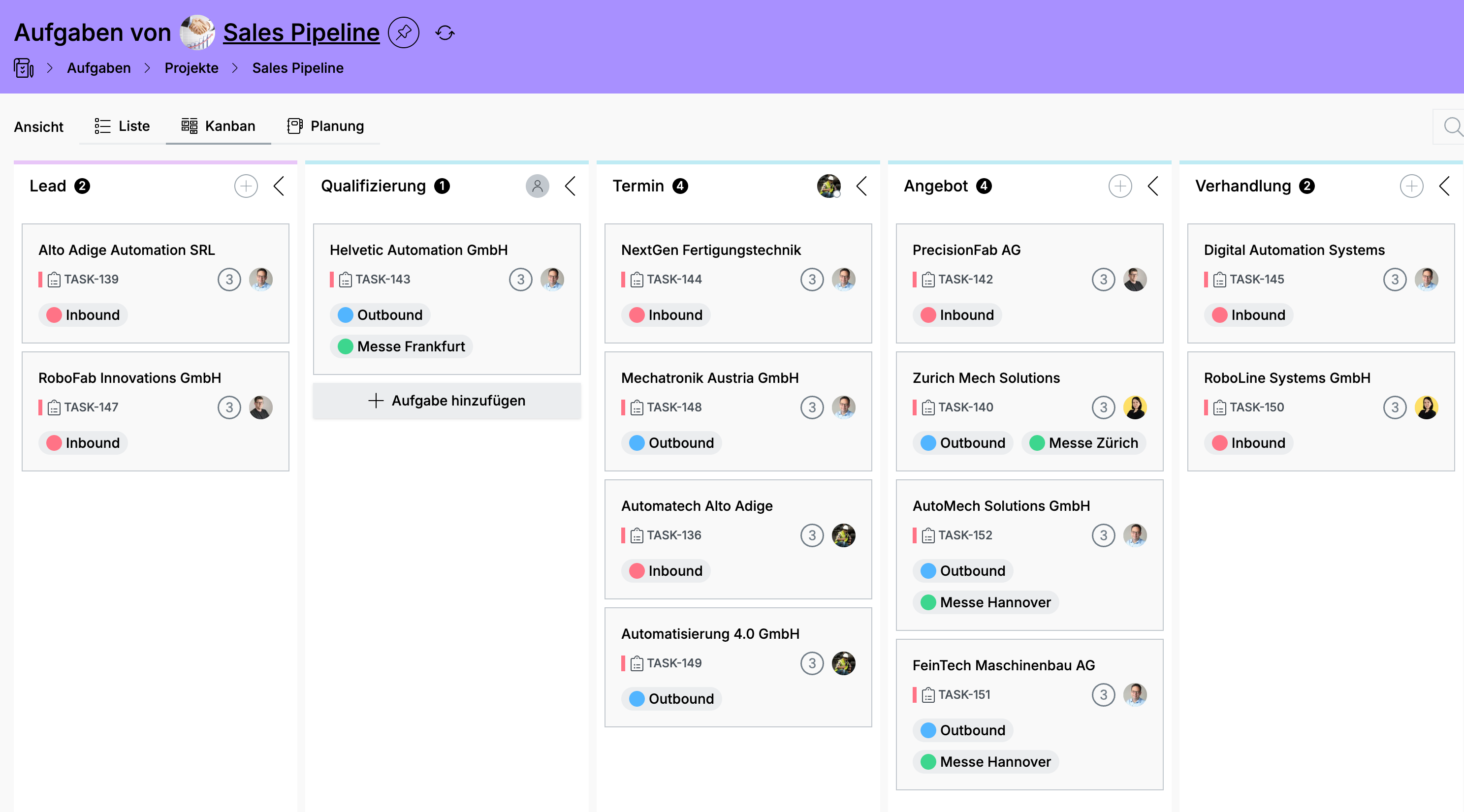
Task: Click the Sales Pipeline project logo
Action: (197, 32)
